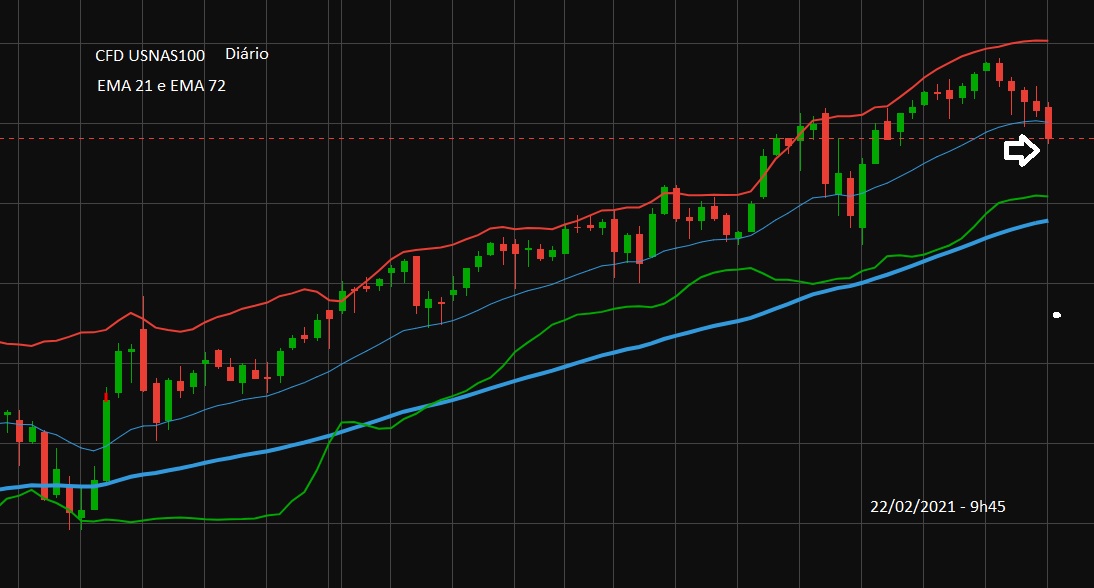The width and height of the screenshot is (1094, 588).
Task: Click the "22/02/2021 - 9h45" timestamp text
Action: pyautogui.click(x=937, y=507)
